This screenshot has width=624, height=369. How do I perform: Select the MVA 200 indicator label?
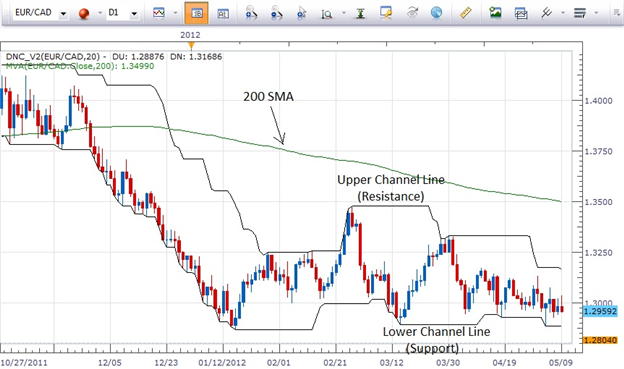point(80,66)
